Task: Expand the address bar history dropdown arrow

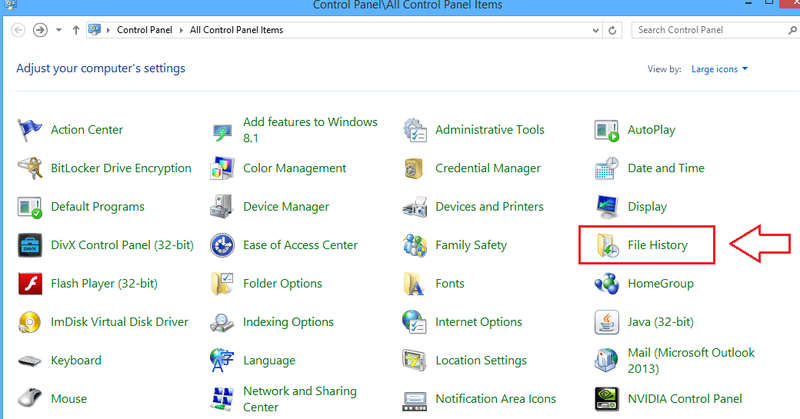Action: (595, 30)
